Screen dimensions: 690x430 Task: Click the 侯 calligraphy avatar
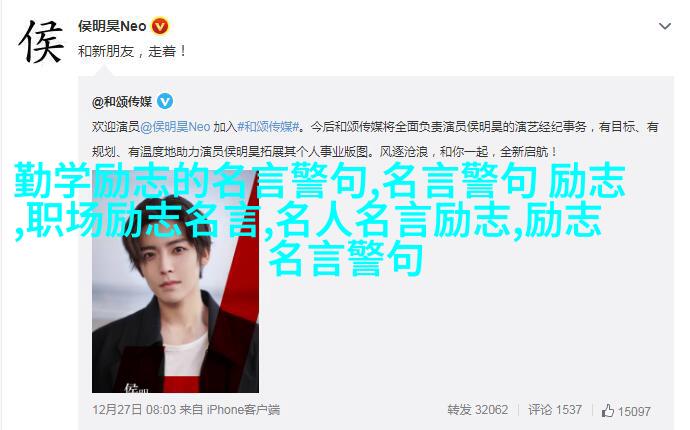coord(41,42)
